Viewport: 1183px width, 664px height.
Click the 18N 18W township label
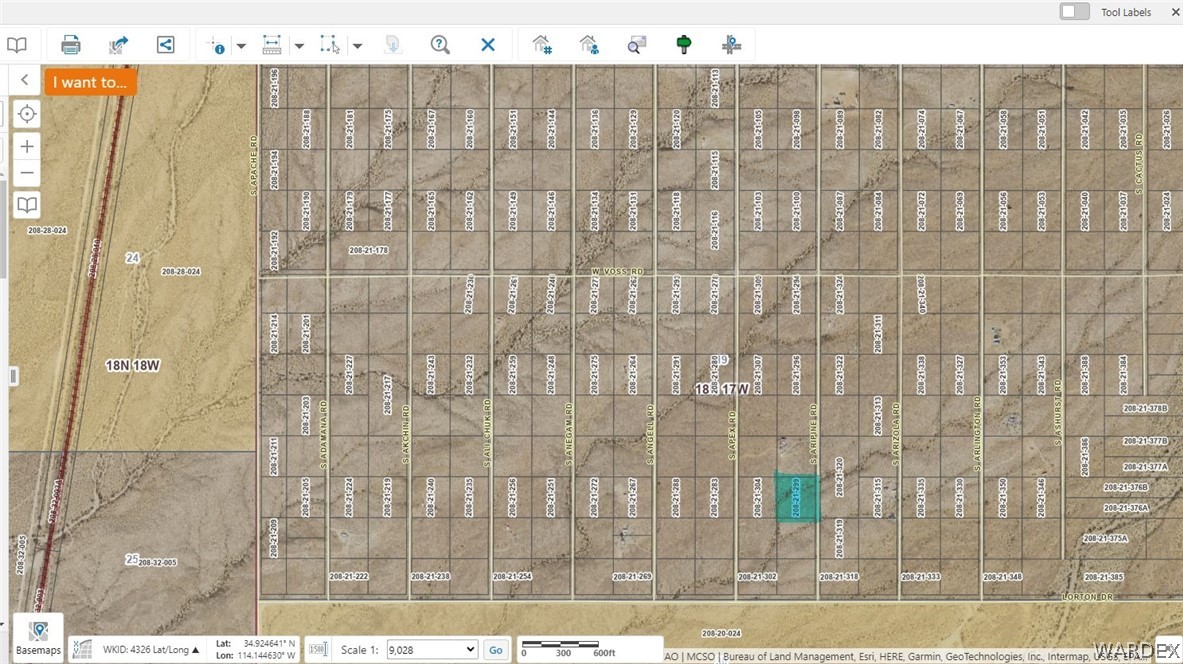click(x=133, y=365)
